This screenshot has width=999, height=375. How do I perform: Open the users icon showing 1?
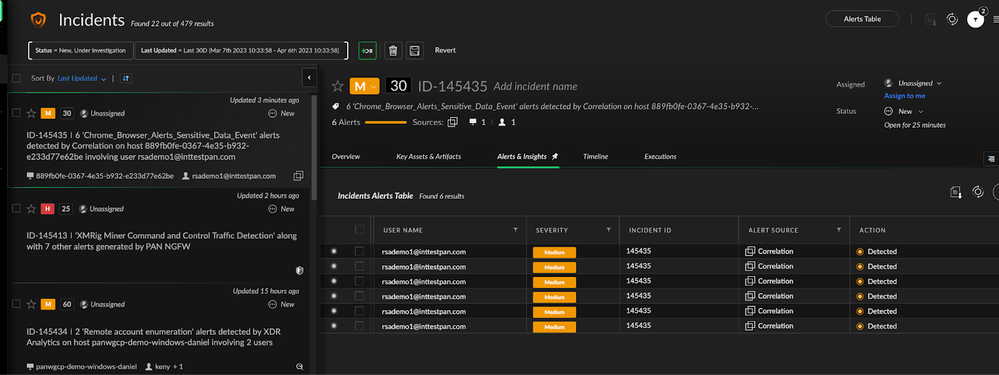(x=503, y=122)
